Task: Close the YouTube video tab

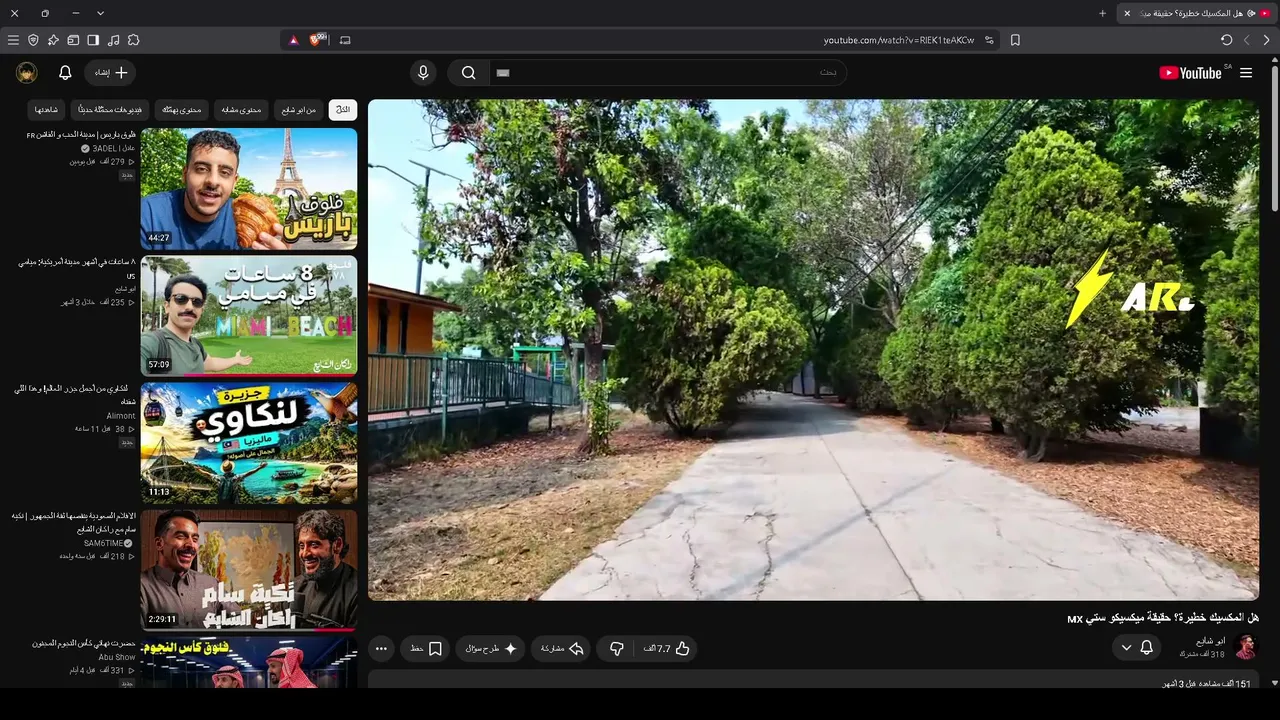Action: coord(1127,13)
